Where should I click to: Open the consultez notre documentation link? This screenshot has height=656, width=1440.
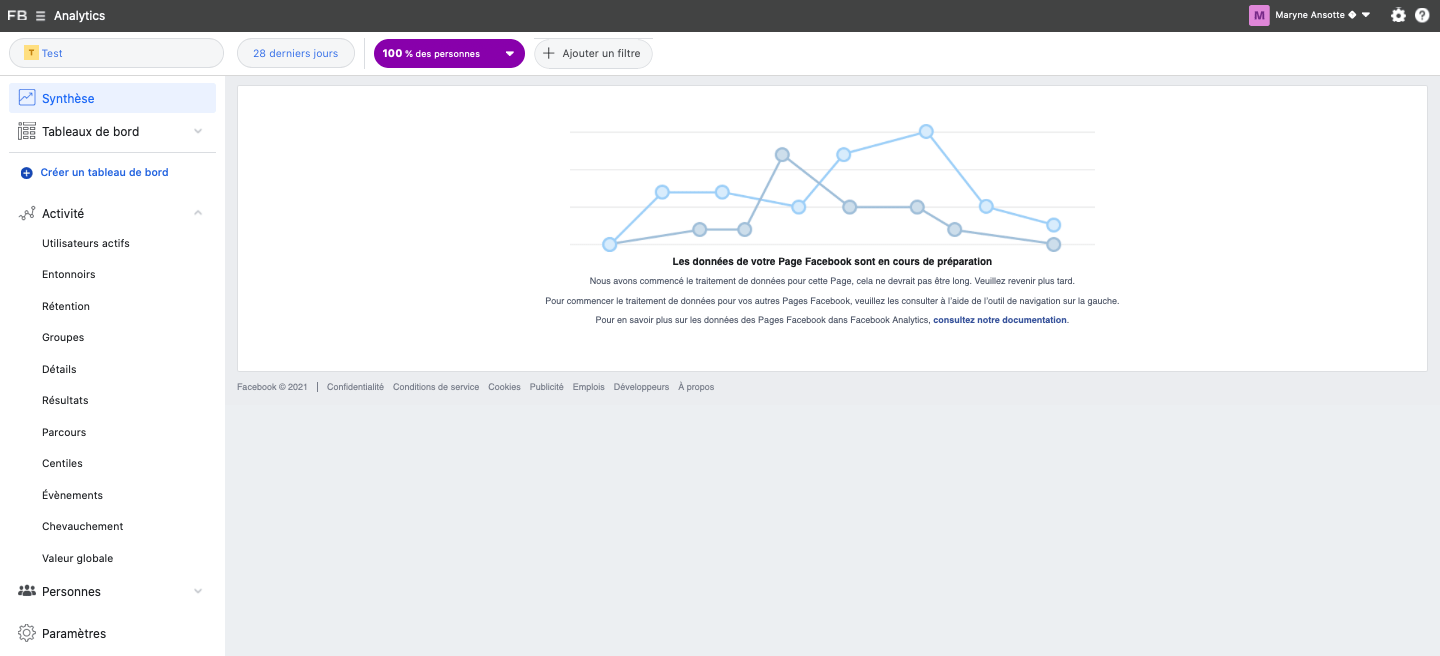point(999,319)
